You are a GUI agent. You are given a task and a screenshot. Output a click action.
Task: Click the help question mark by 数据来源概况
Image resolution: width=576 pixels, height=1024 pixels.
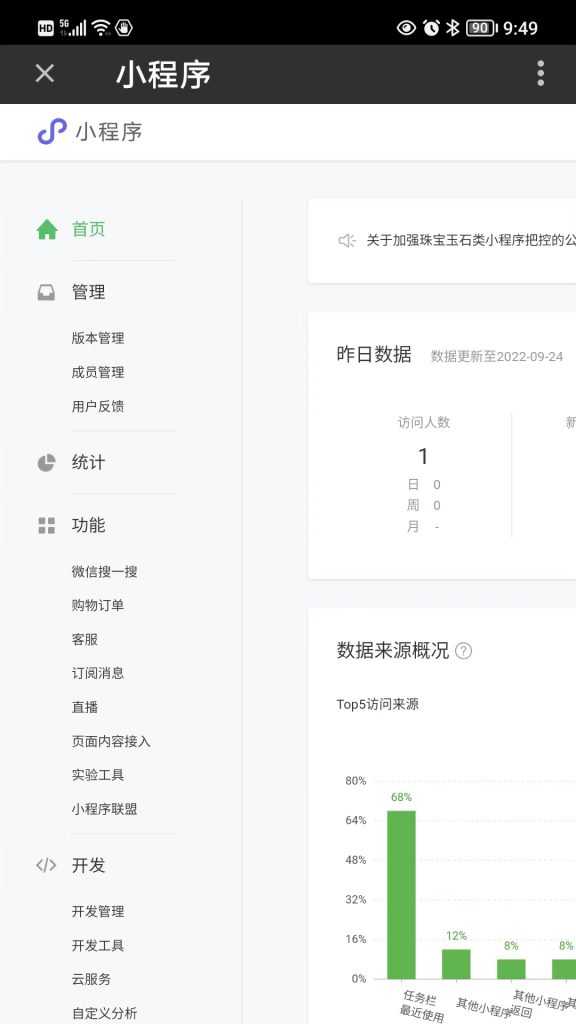pos(463,651)
